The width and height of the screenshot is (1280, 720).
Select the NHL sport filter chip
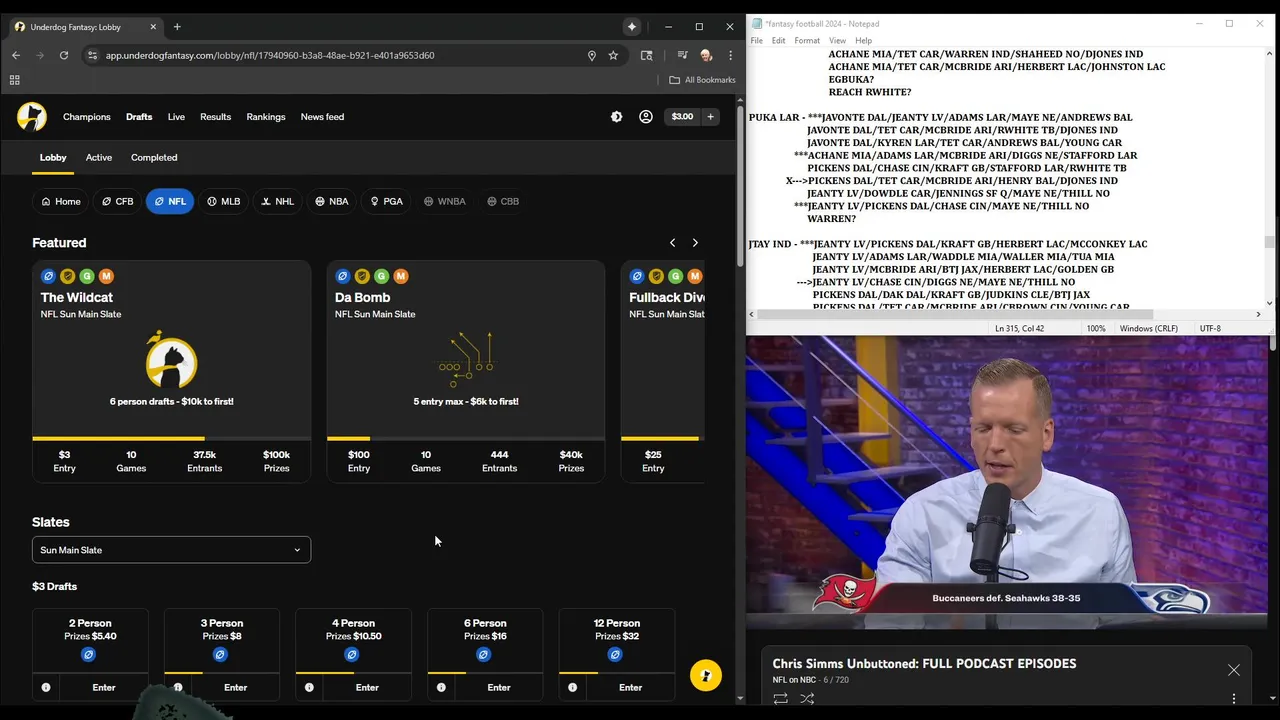tap(277, 201)
